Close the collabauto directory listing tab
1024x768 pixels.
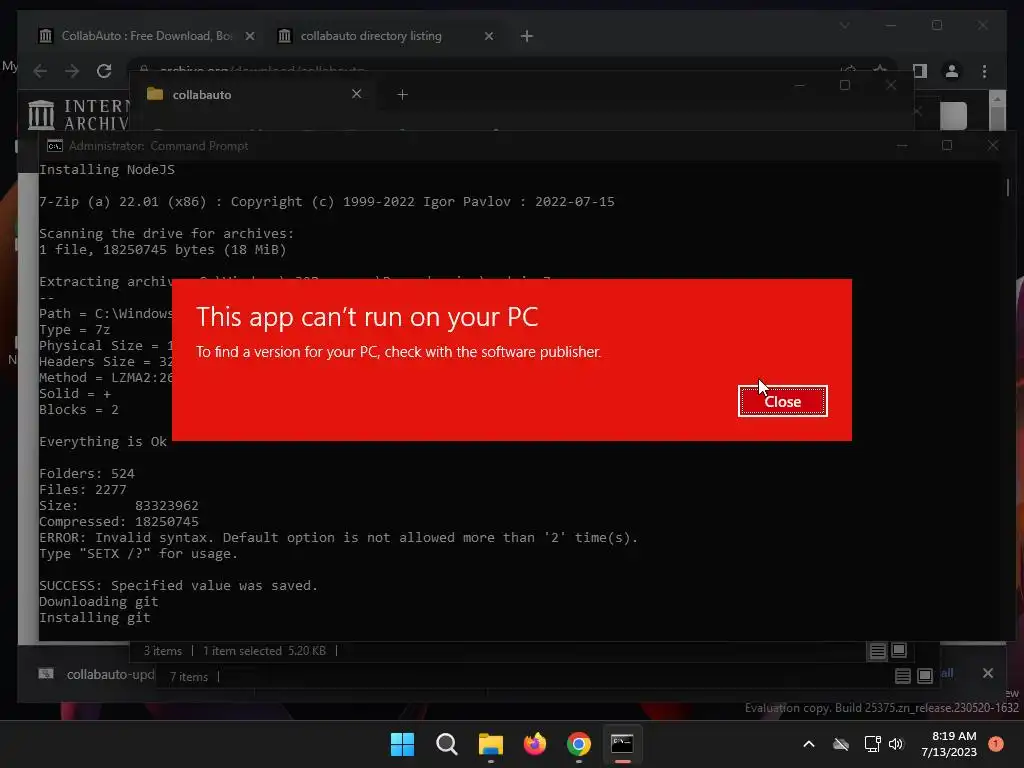(488, 36)
